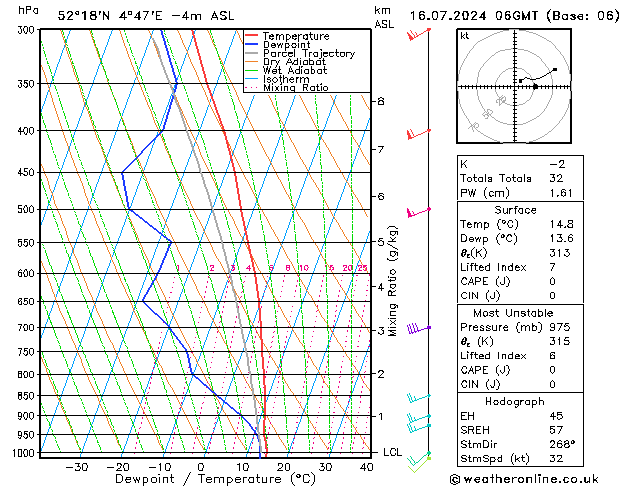
Task: Click the yellow-green wind barb near 1000 hPa
Action: (x=421, y=457)
